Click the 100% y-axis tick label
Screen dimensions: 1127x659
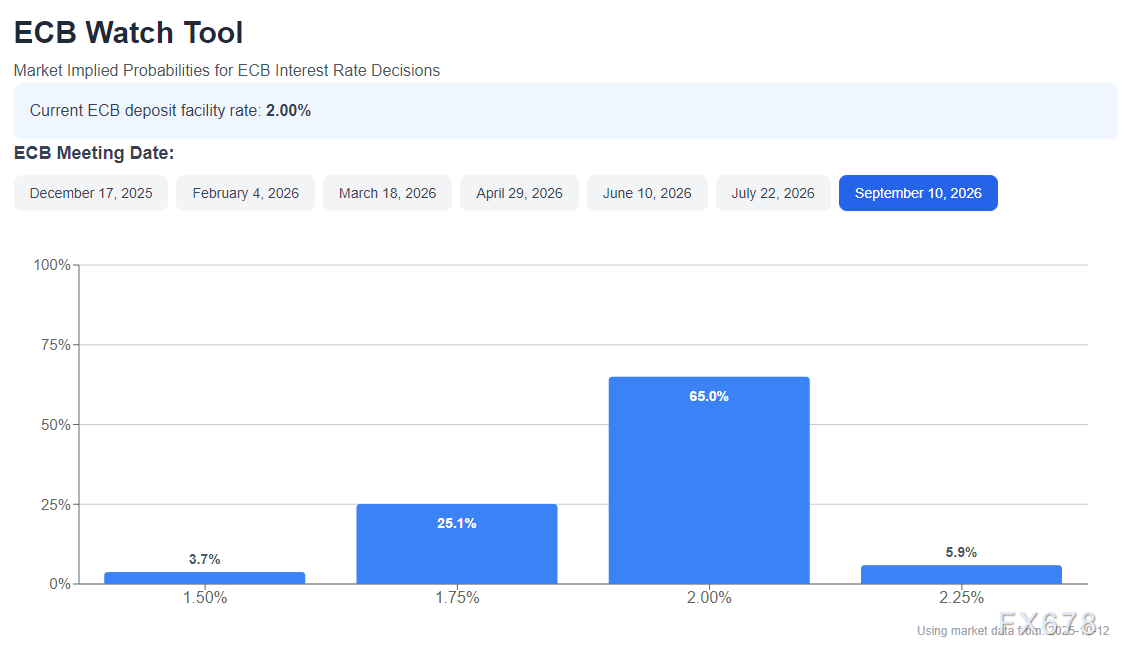tap(52, 265)
